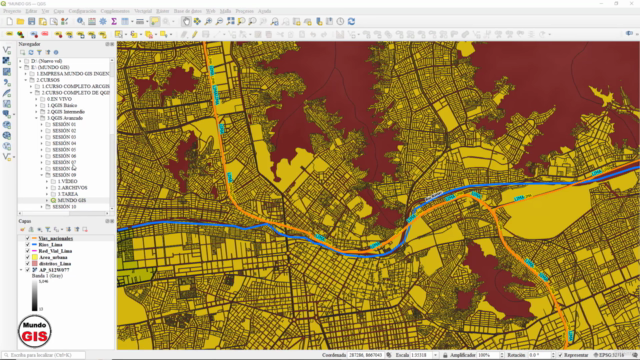Viewport: 640px width, 360px height.
Task: Select the Rios_Lima layer name
Action: point(51,245)
